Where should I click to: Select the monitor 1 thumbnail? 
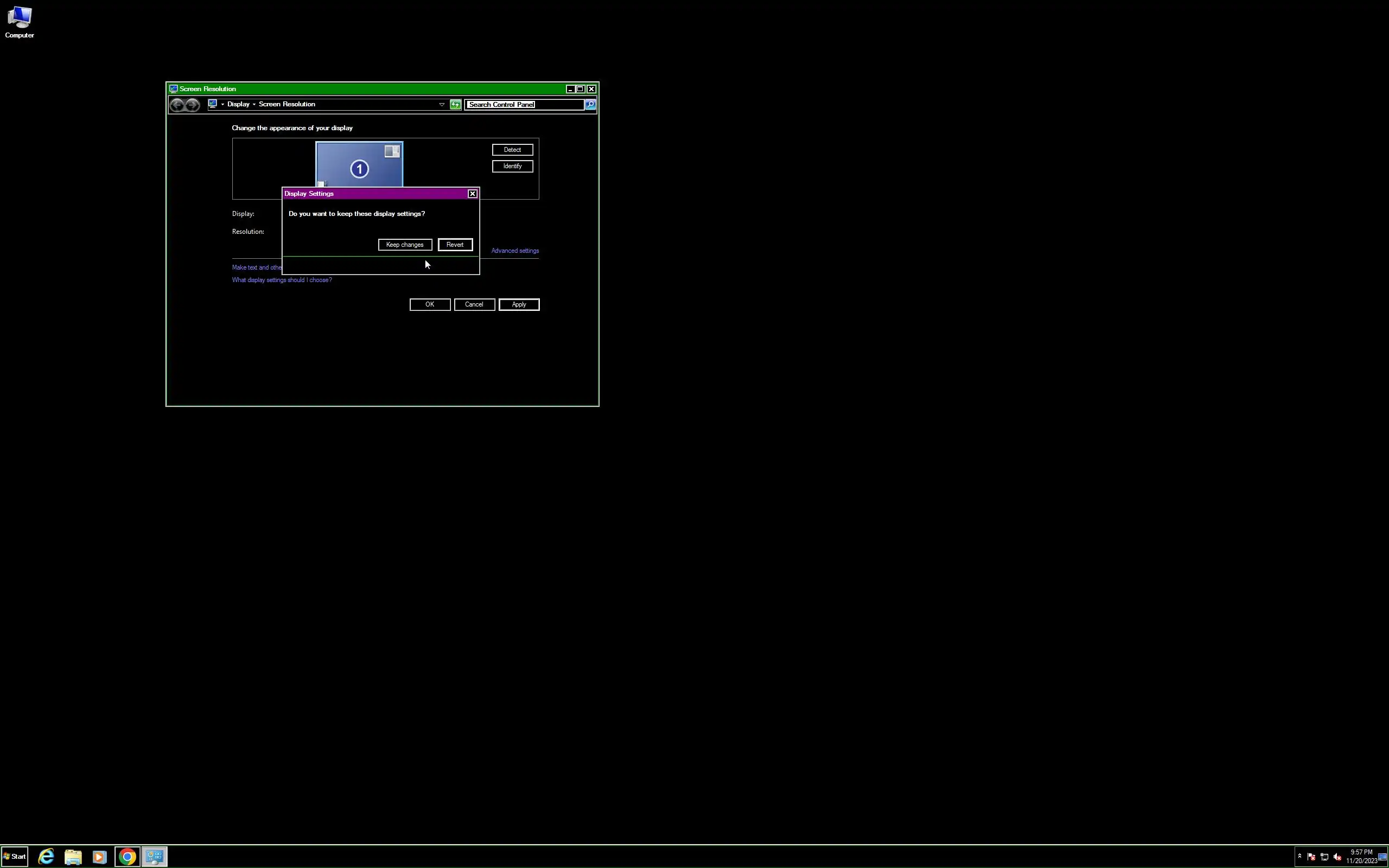click(359, 165)
